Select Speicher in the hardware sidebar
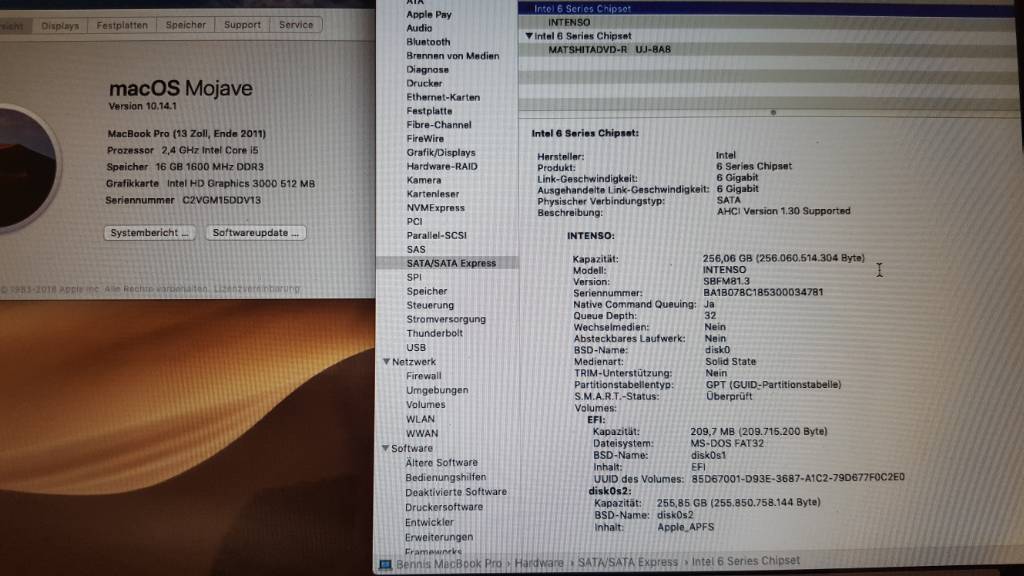The image size is (1024, 576). [x=426, y=291]
